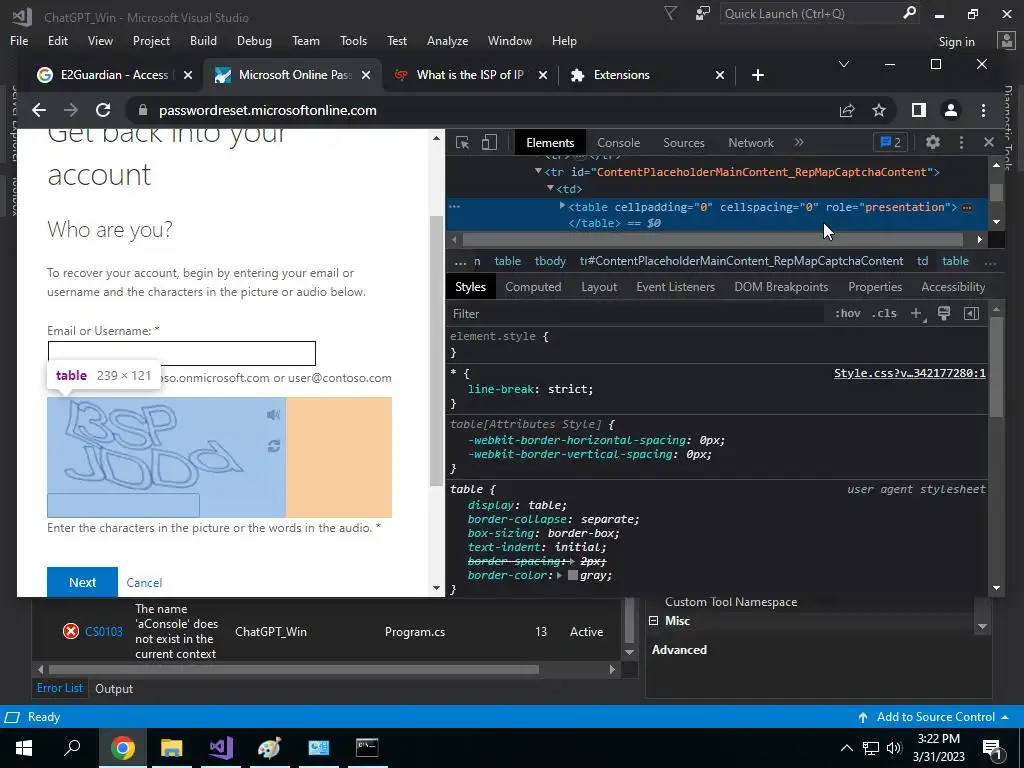Open the Chrome three-dot menu

coord(983,110)
